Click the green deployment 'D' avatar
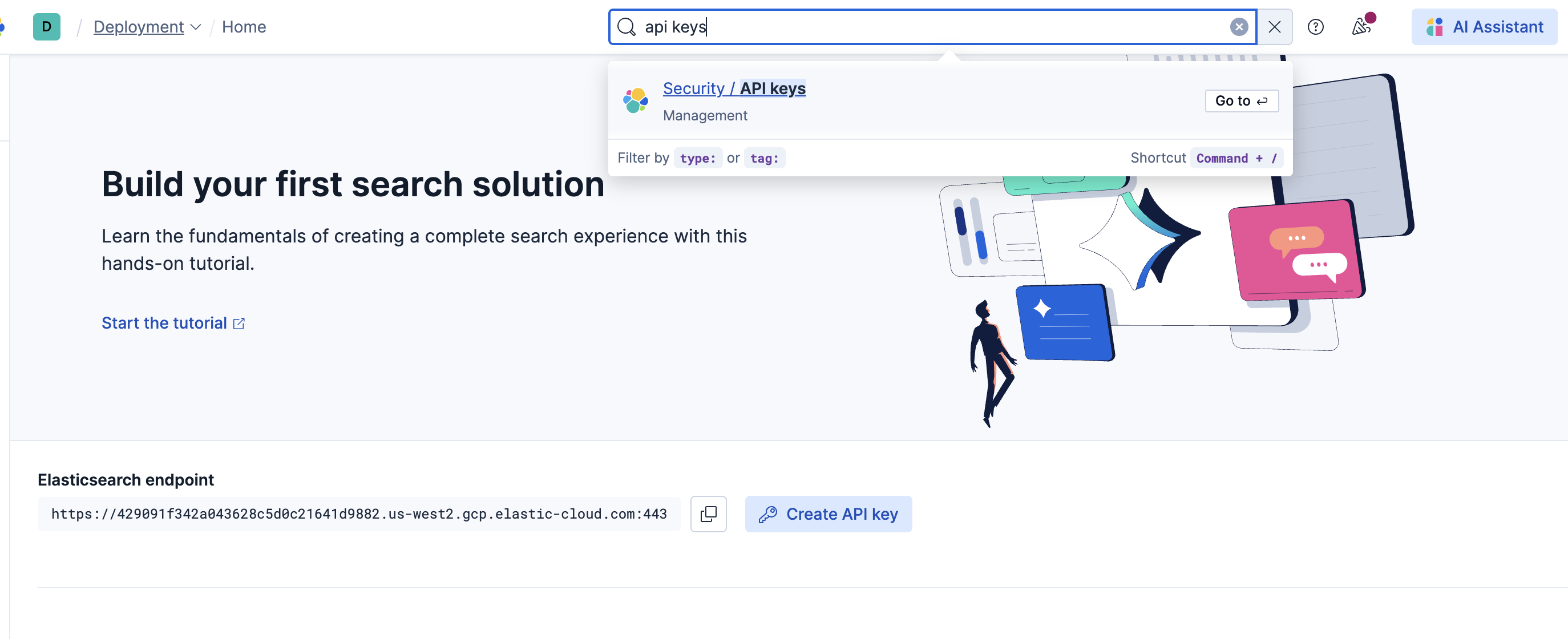Screen dimensions: 1568x639 [x=47, y=27]
